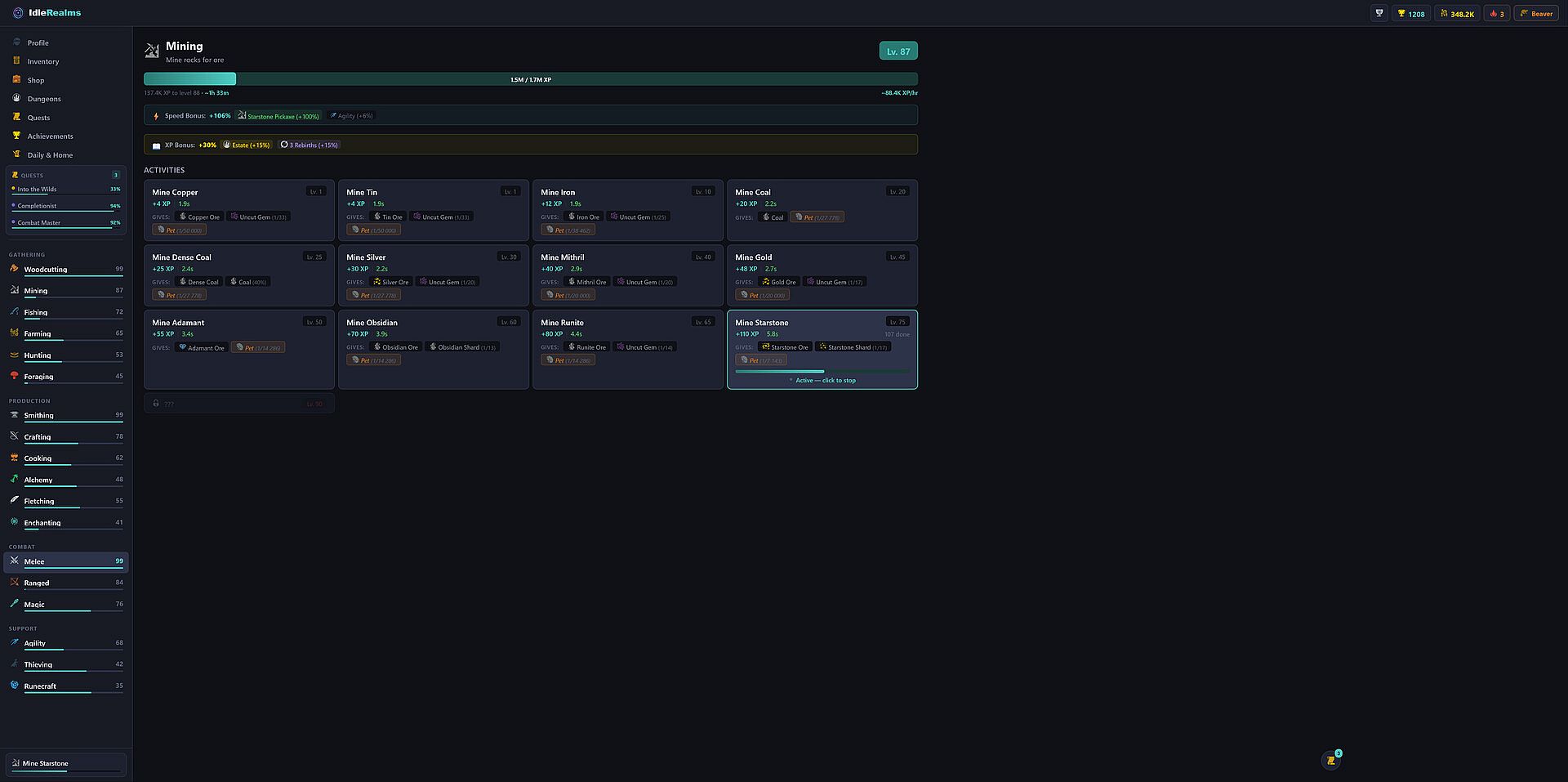The image size is (1568, 782).
Task: Click the fire streak counter showing 3
Action: click(1497, 13)
